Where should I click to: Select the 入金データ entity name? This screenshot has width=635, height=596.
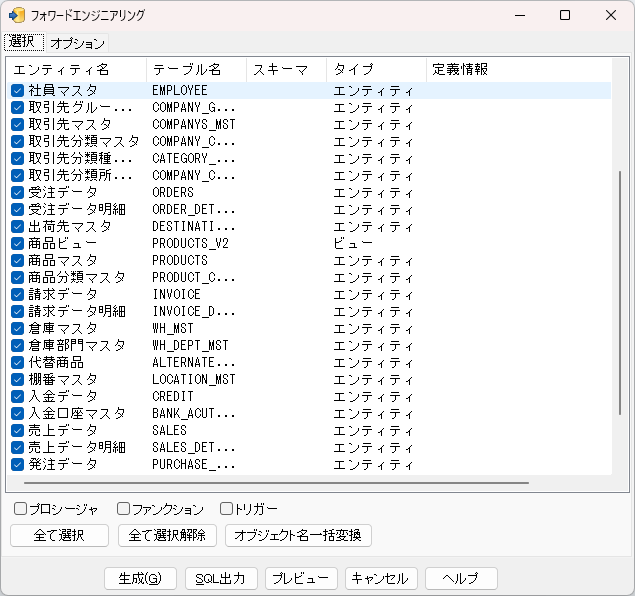(x=63, y=396)
